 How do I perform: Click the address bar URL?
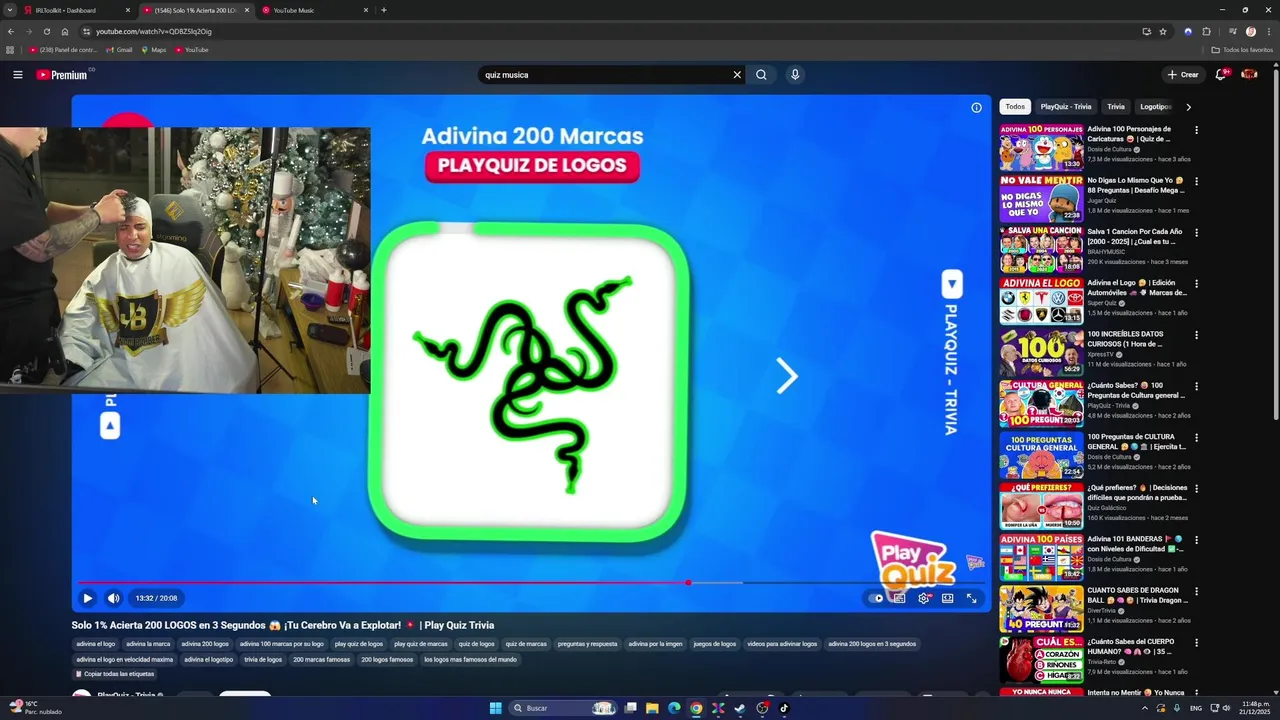(153, 31)
